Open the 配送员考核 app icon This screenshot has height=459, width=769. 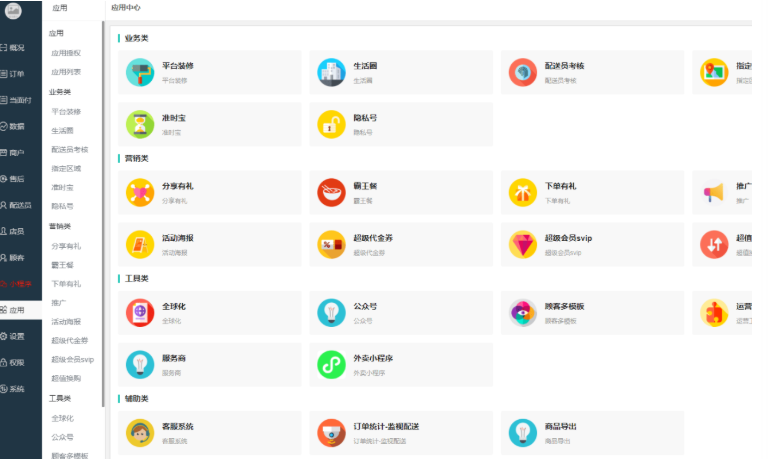click(522, 72)
